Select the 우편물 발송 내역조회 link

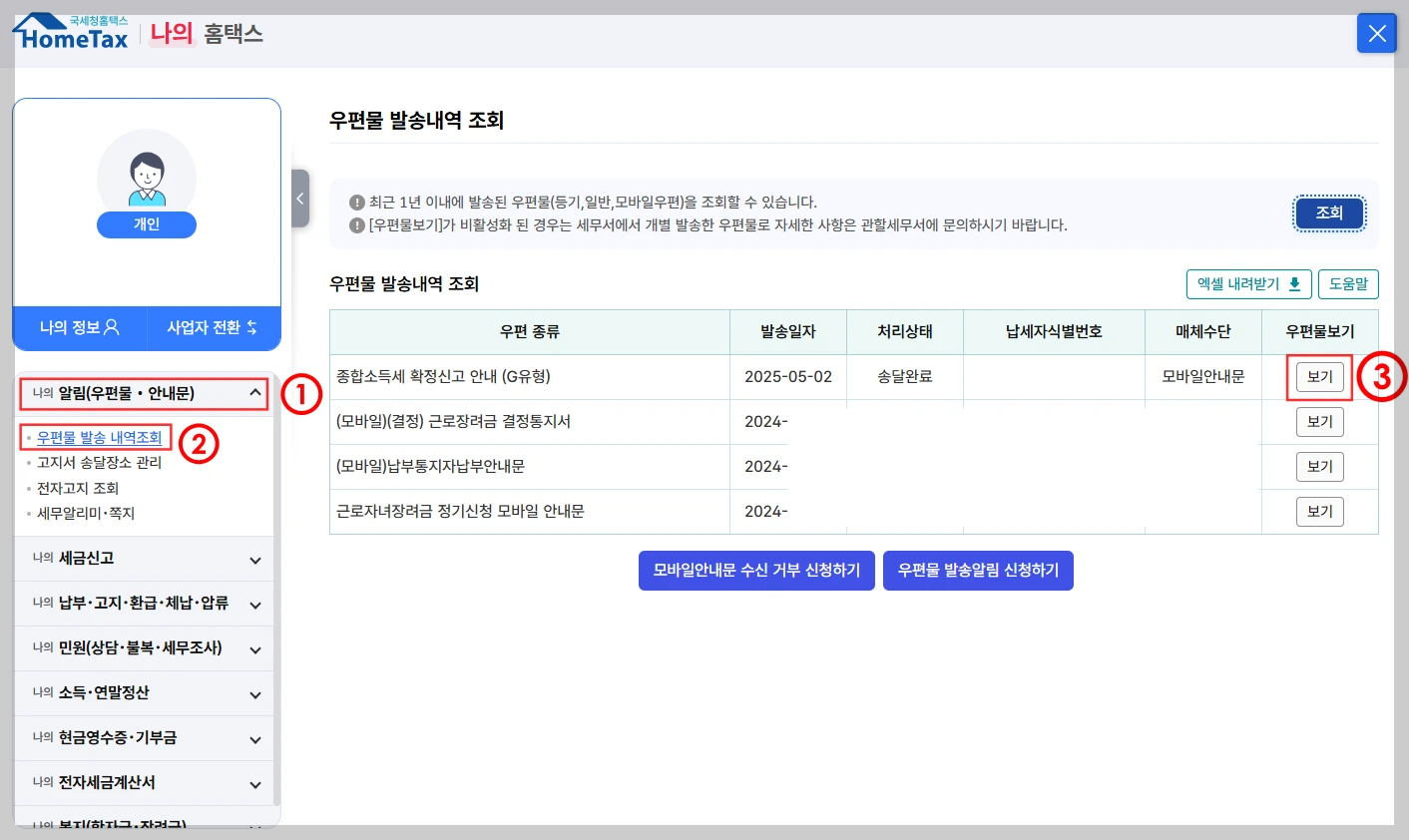[x=100, y=438]
